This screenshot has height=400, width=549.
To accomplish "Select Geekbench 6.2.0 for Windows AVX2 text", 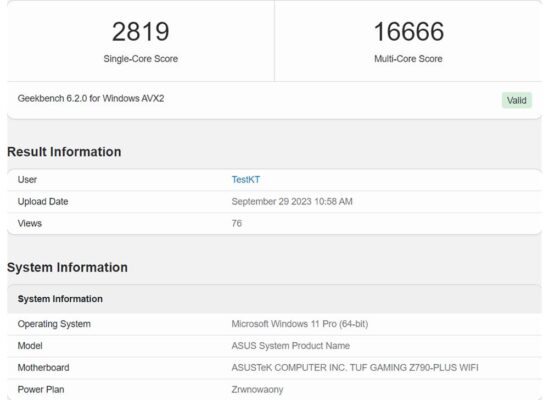I will click(91, 98).
